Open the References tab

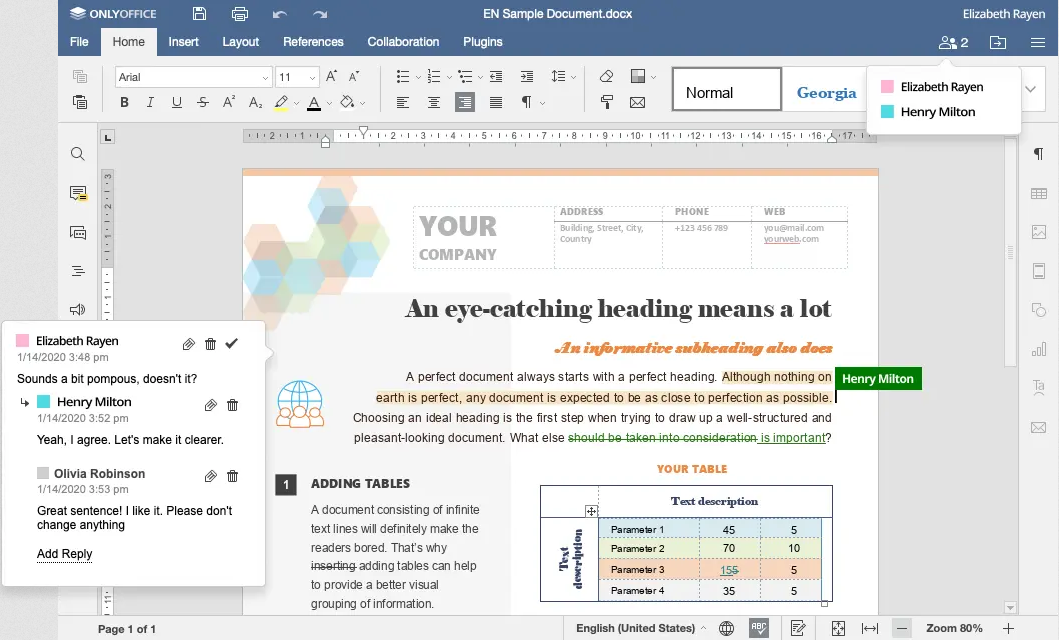[313, 42]
